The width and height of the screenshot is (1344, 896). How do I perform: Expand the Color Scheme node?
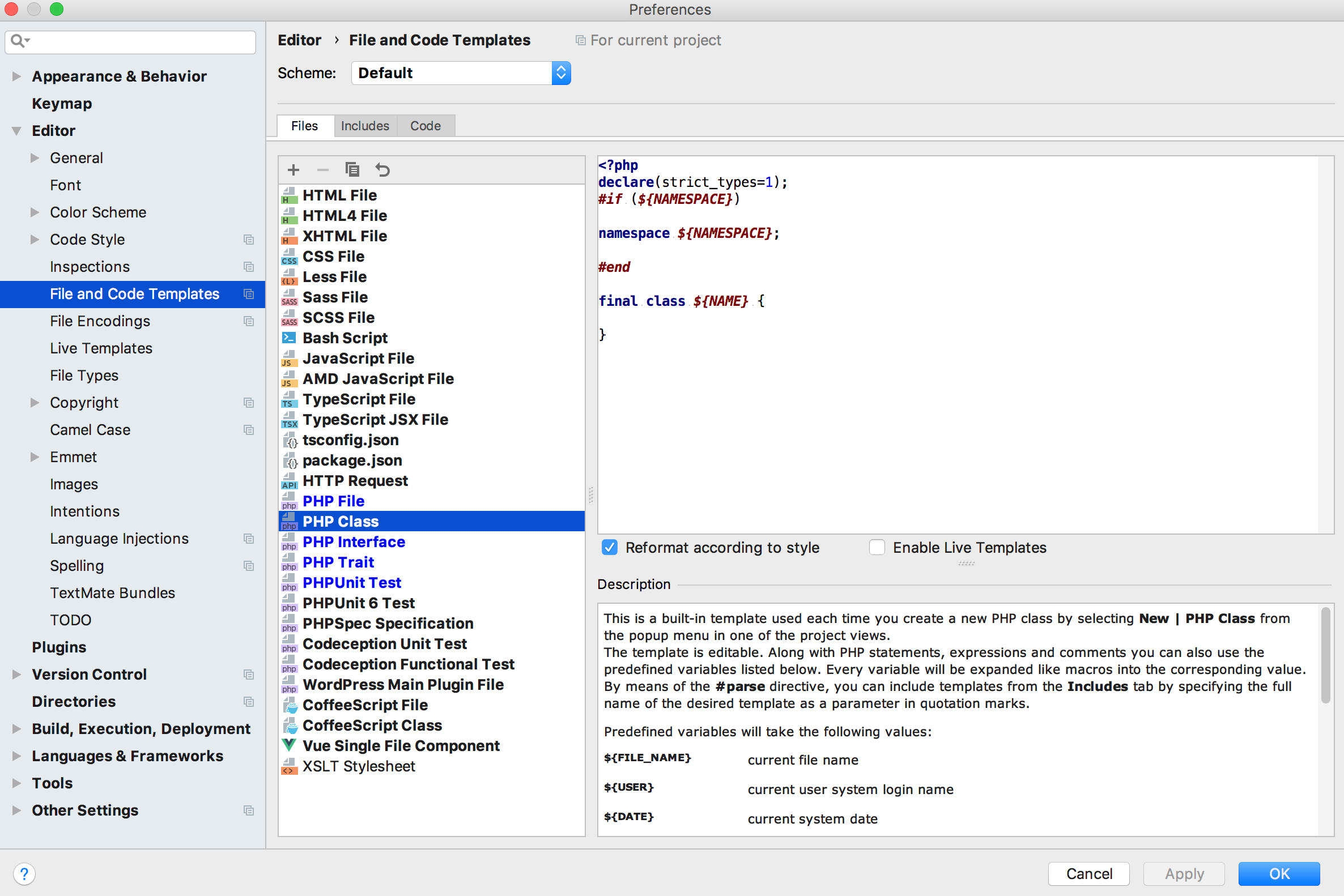[x=35, y=212]
